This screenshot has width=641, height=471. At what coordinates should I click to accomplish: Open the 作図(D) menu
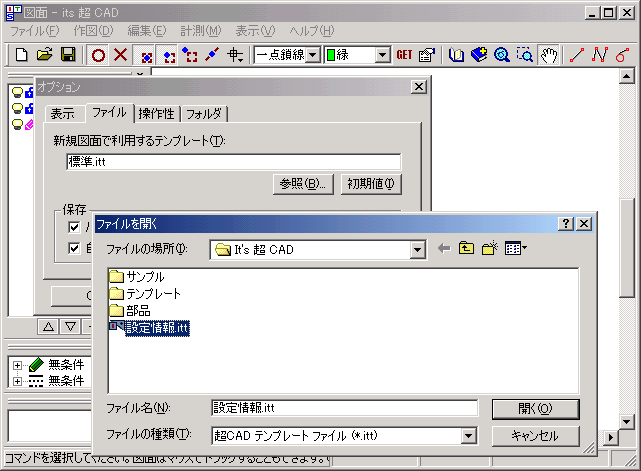[x=93, y=31]
